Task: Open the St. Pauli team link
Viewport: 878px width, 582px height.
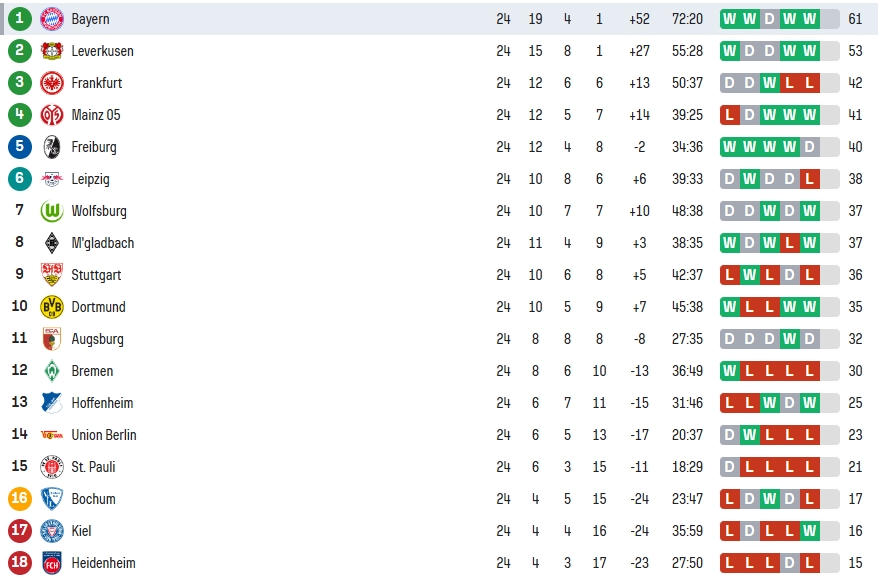Action: (x=93, y=467)
